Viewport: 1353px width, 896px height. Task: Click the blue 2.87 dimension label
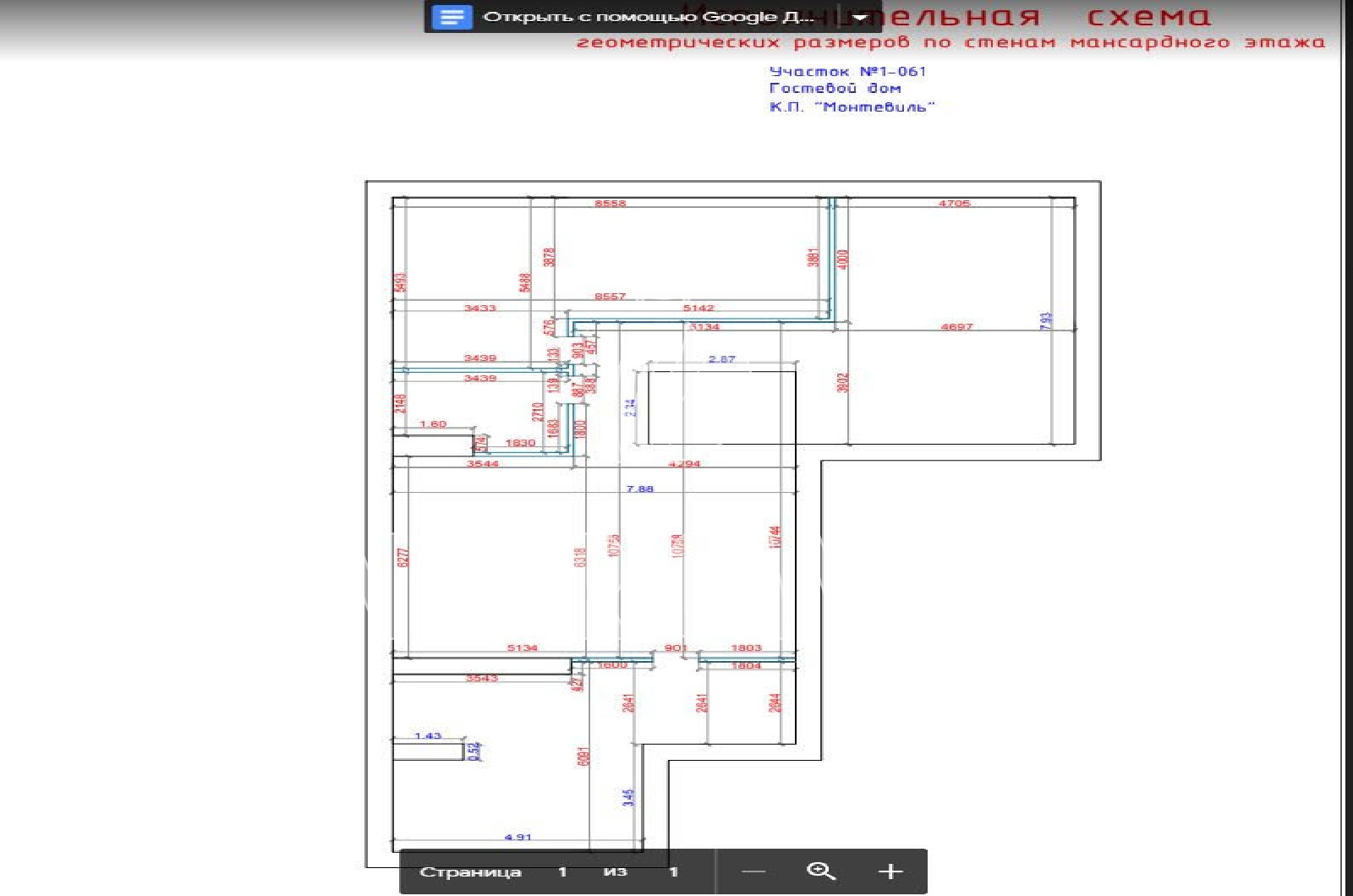click(x=721, y=359)
